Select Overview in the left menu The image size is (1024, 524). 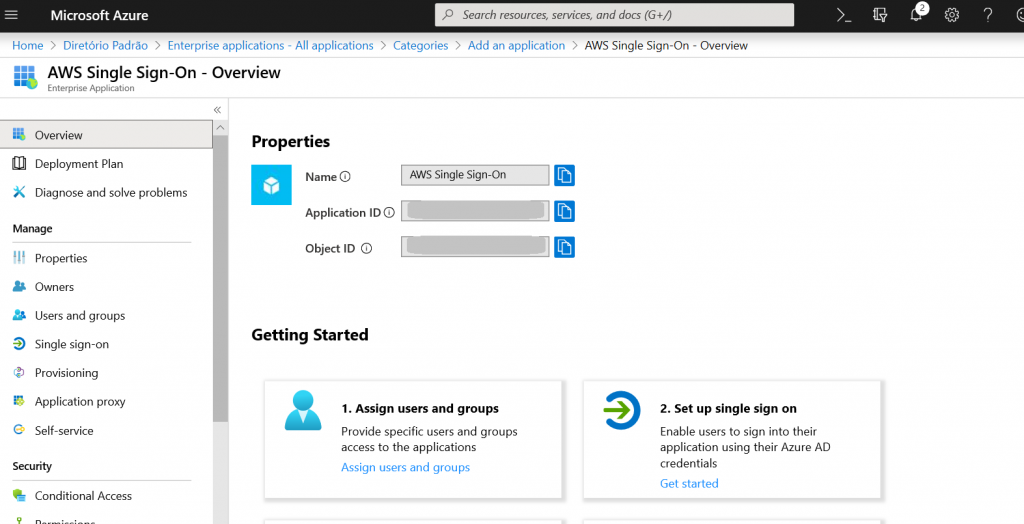coord(106,135)
